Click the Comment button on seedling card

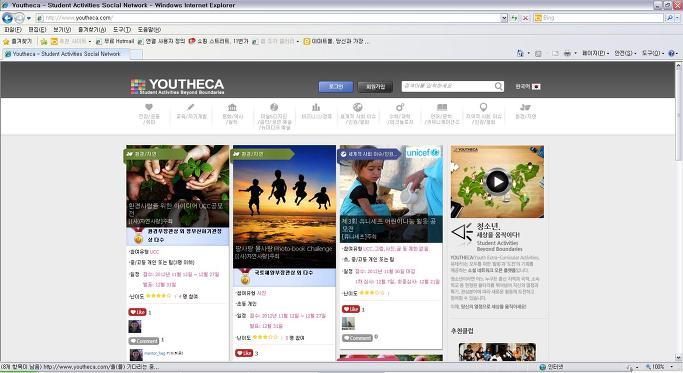point(144,341)
